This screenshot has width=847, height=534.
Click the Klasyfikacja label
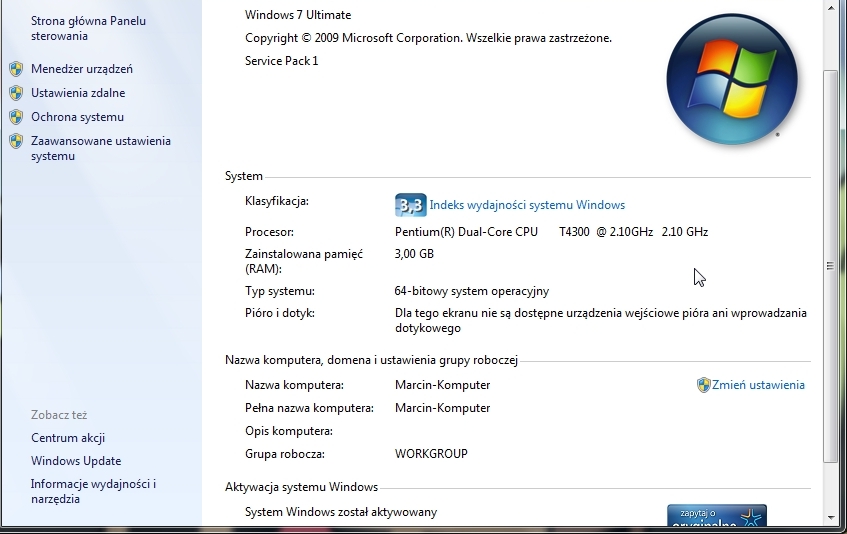click(277, 201)
